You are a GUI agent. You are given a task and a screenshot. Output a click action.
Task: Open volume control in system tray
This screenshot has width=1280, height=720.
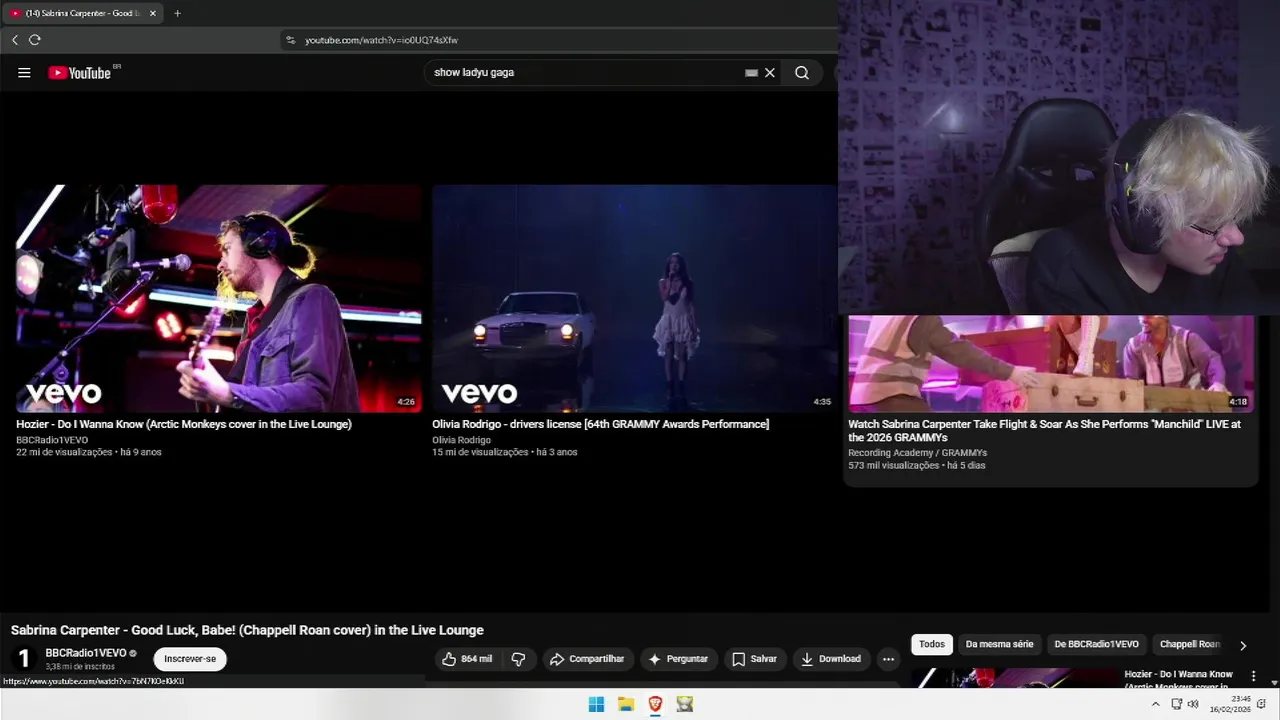tap(1193, 704)
